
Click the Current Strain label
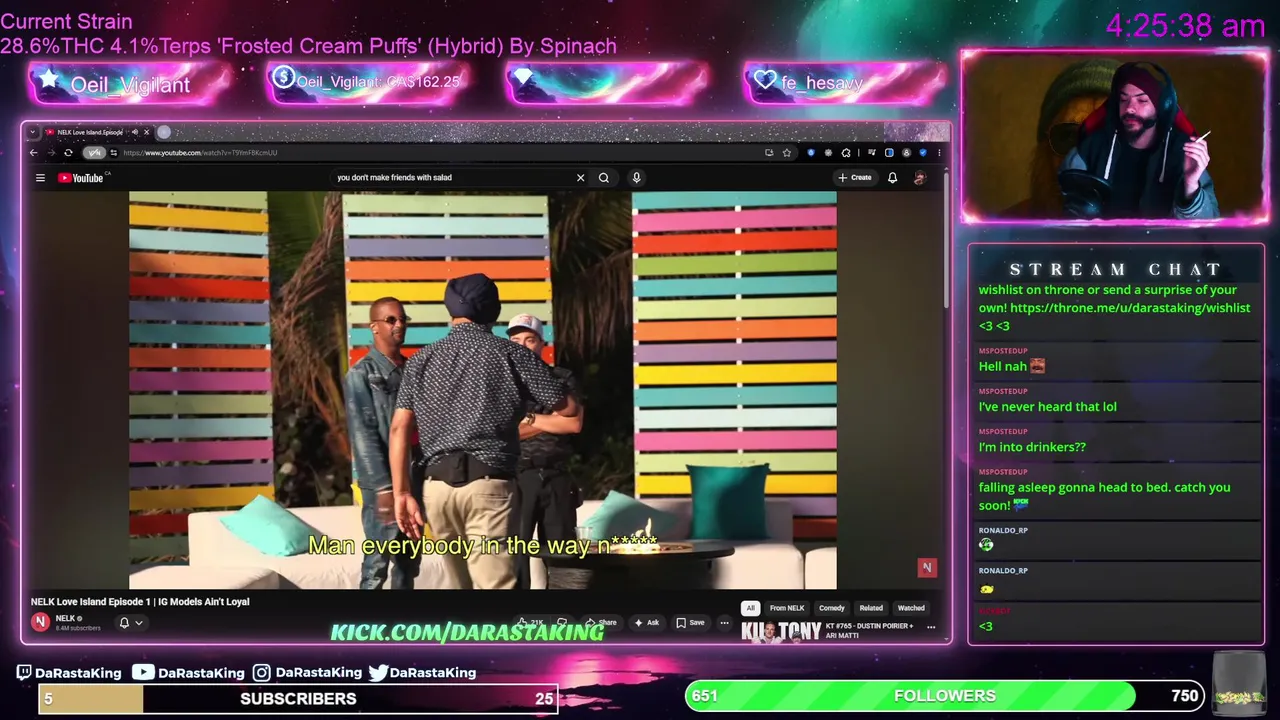66,21
